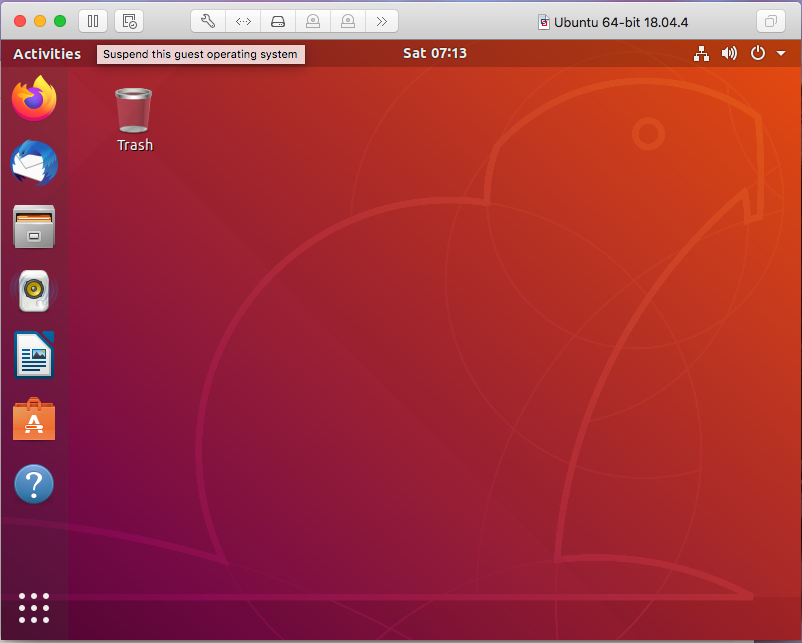Open the Activities overview
The height and width of the screenshot is (643, 802).
47,54
